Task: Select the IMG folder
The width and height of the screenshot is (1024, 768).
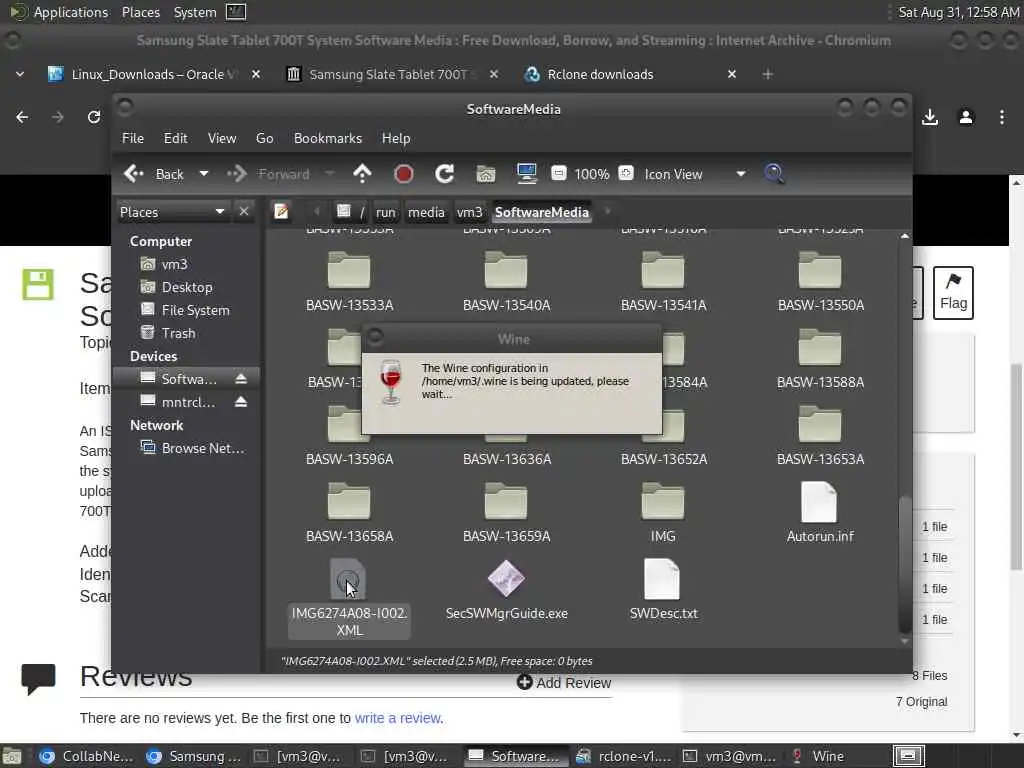Action: (x=663, y=513)
